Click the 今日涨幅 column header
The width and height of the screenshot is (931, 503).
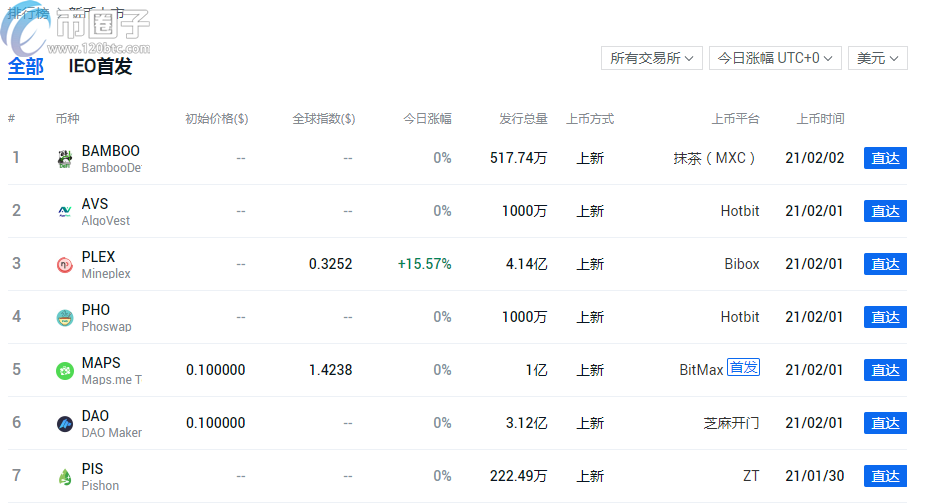[428, 119]
